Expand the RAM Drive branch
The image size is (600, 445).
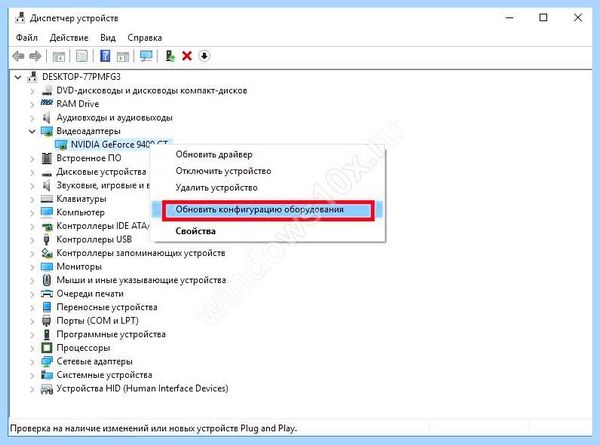pos(32,104)
